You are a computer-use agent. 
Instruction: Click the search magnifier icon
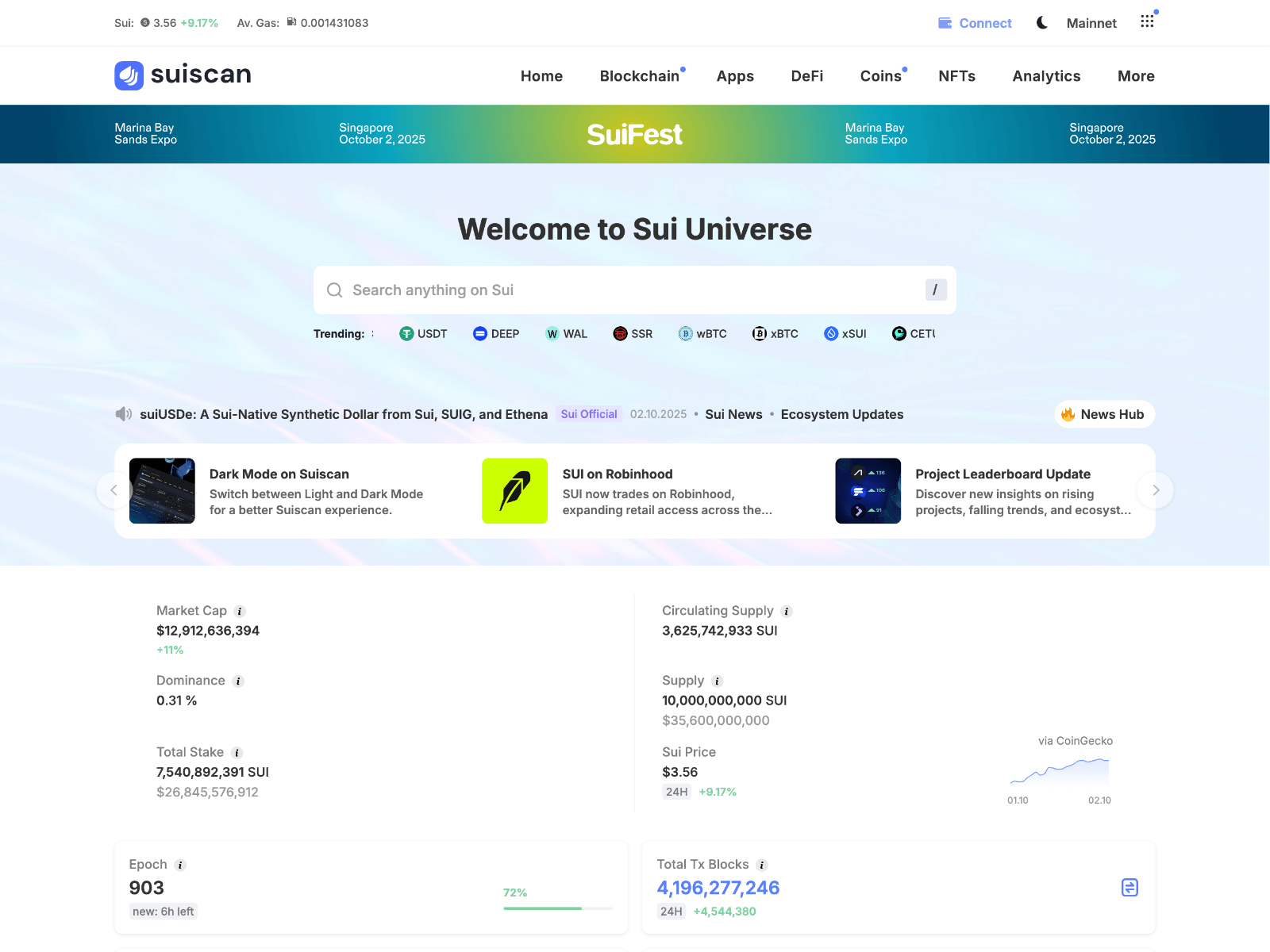pos(335,290)
